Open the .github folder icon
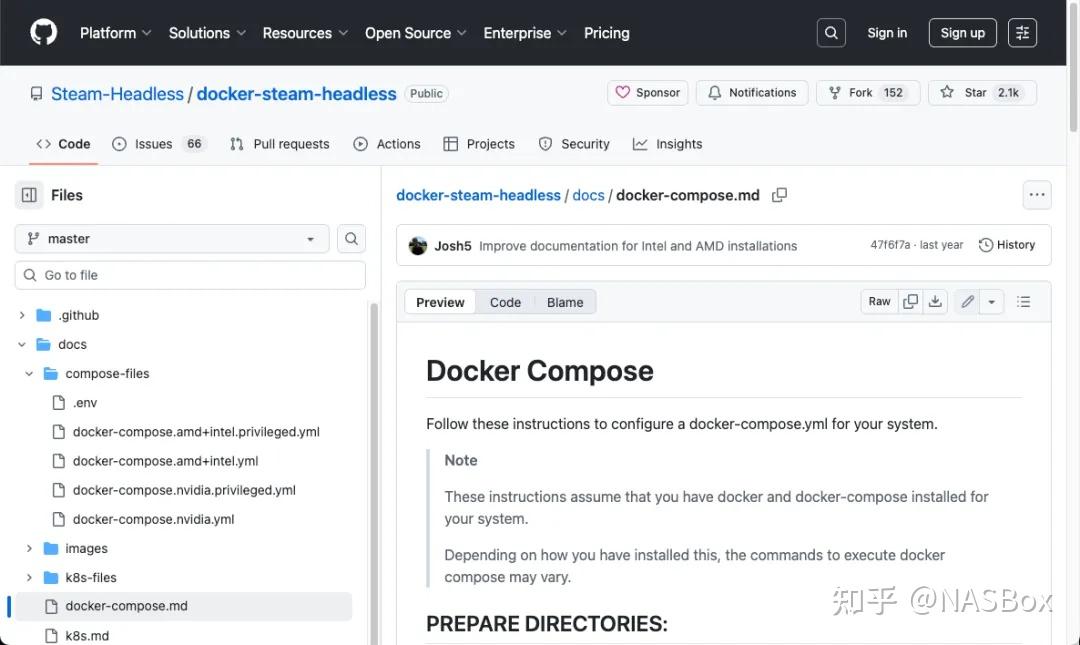 click(x=44, y=315)
